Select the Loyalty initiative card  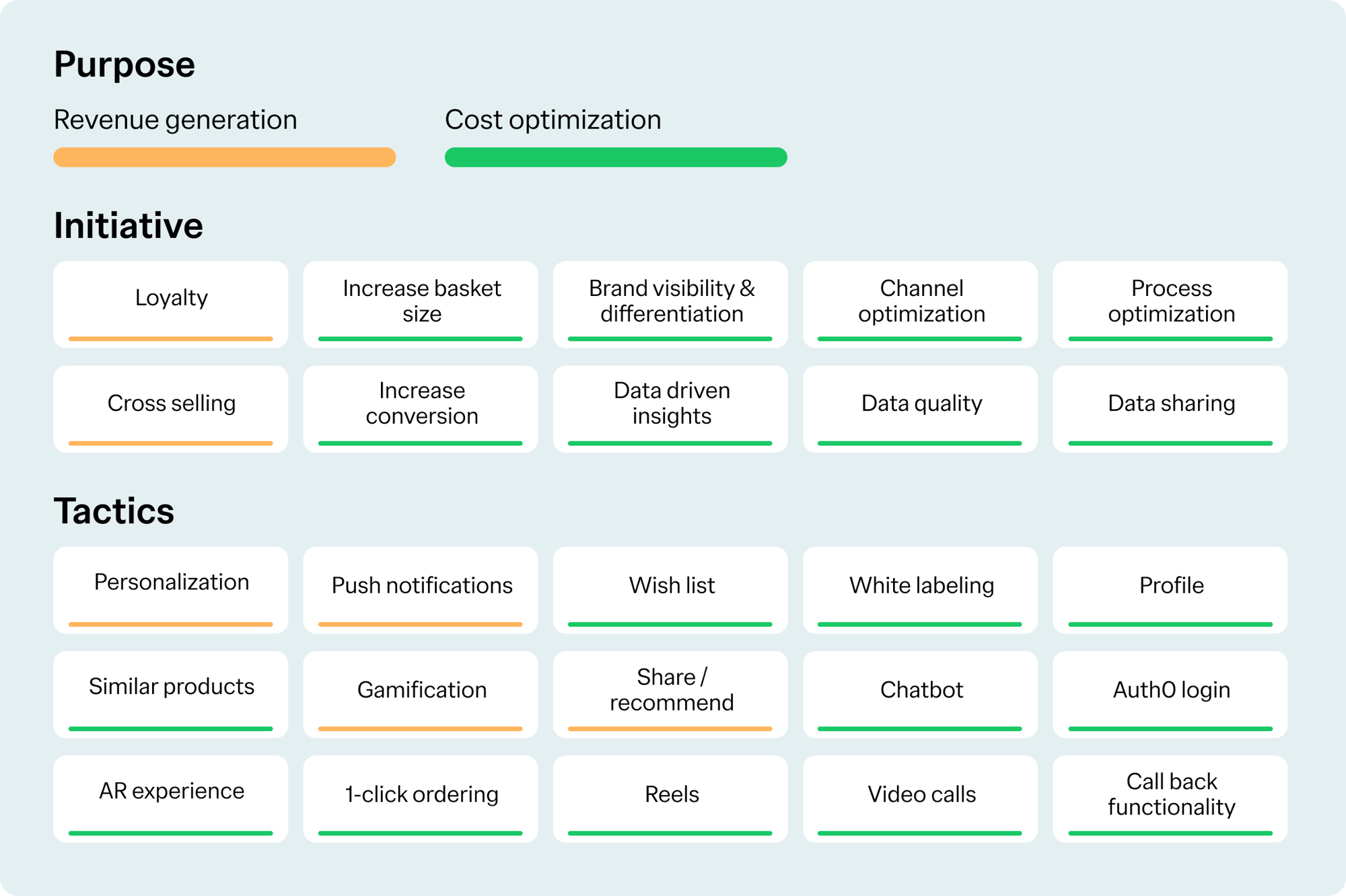tap(171, 304)
